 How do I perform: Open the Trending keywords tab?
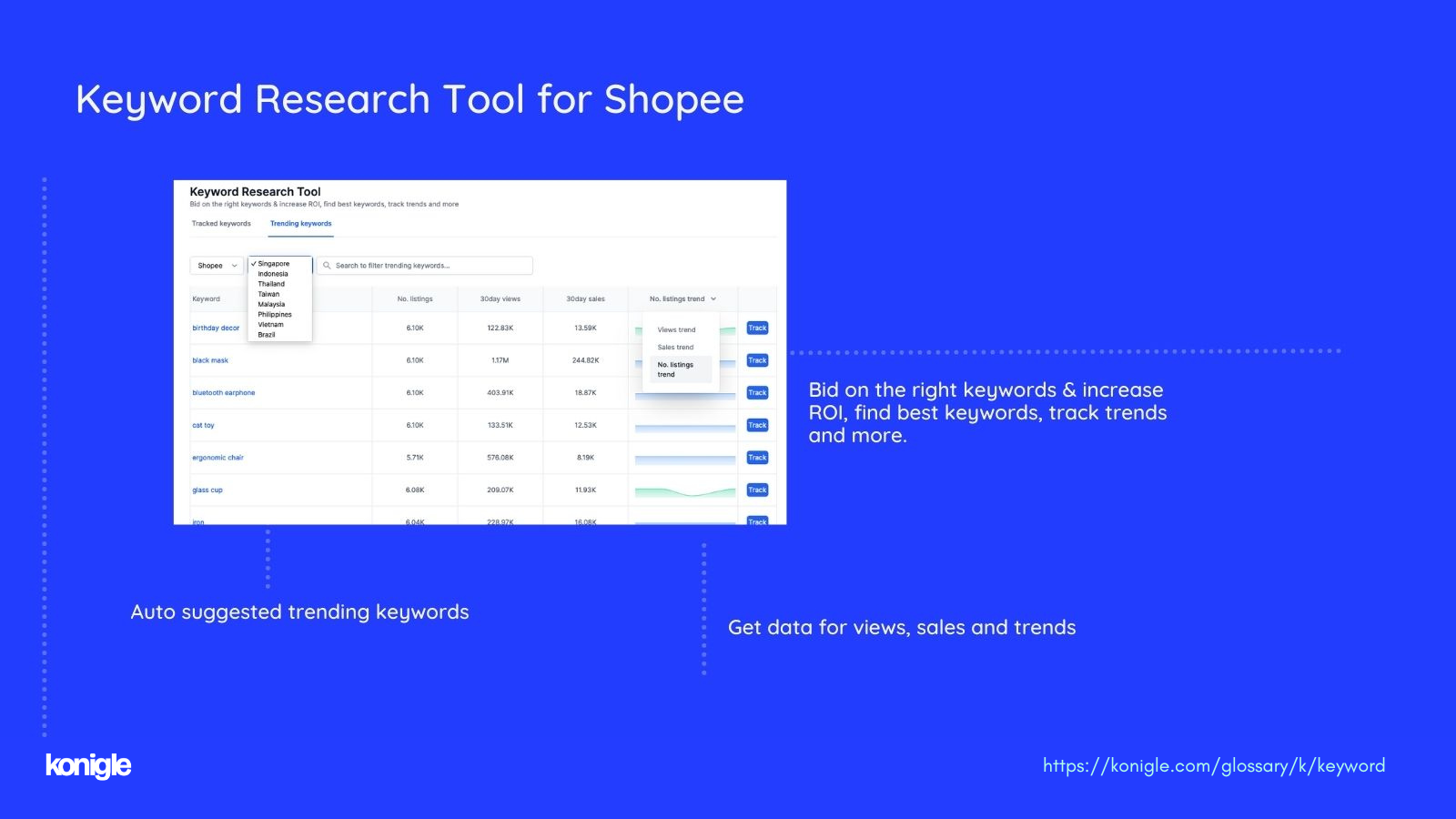301,223
